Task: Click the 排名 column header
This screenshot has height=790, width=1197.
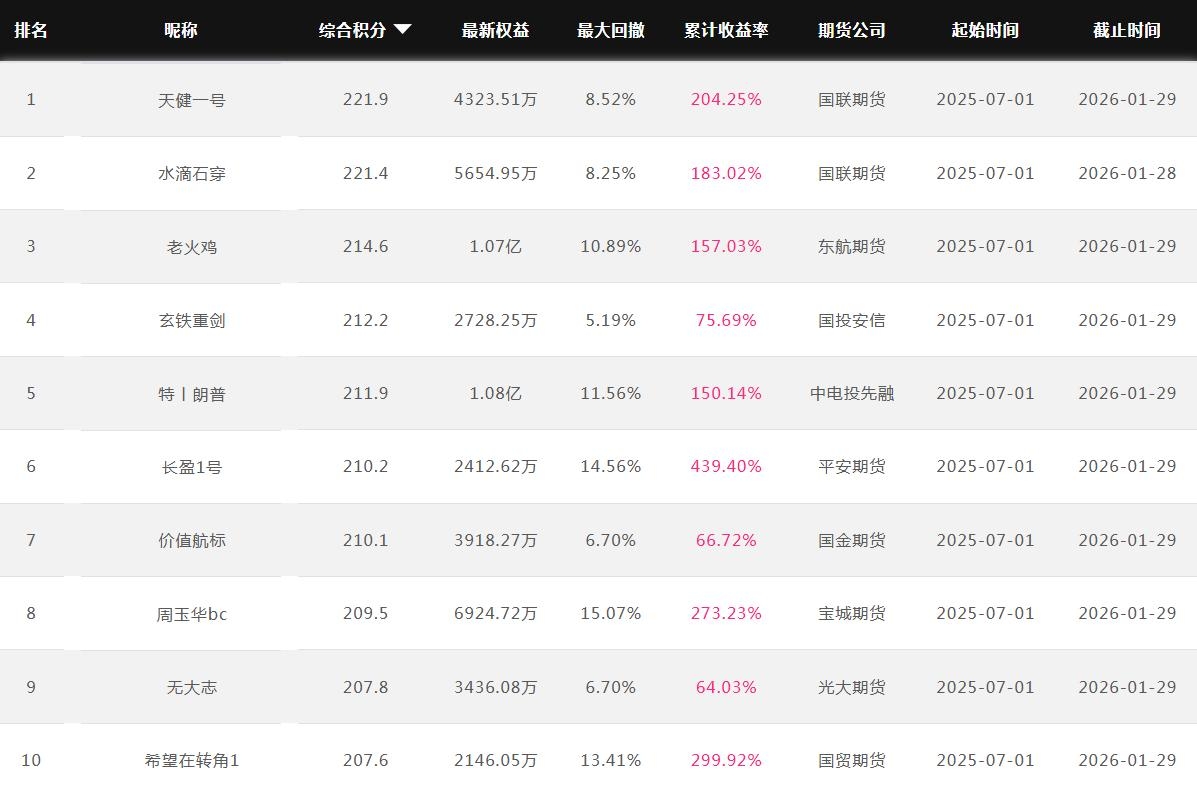Action: tap(31, 30)
